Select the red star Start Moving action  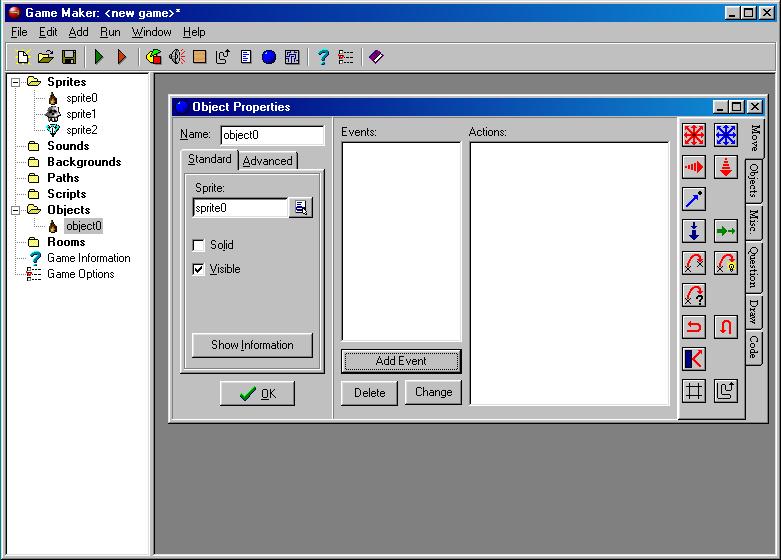pos(694,135)
